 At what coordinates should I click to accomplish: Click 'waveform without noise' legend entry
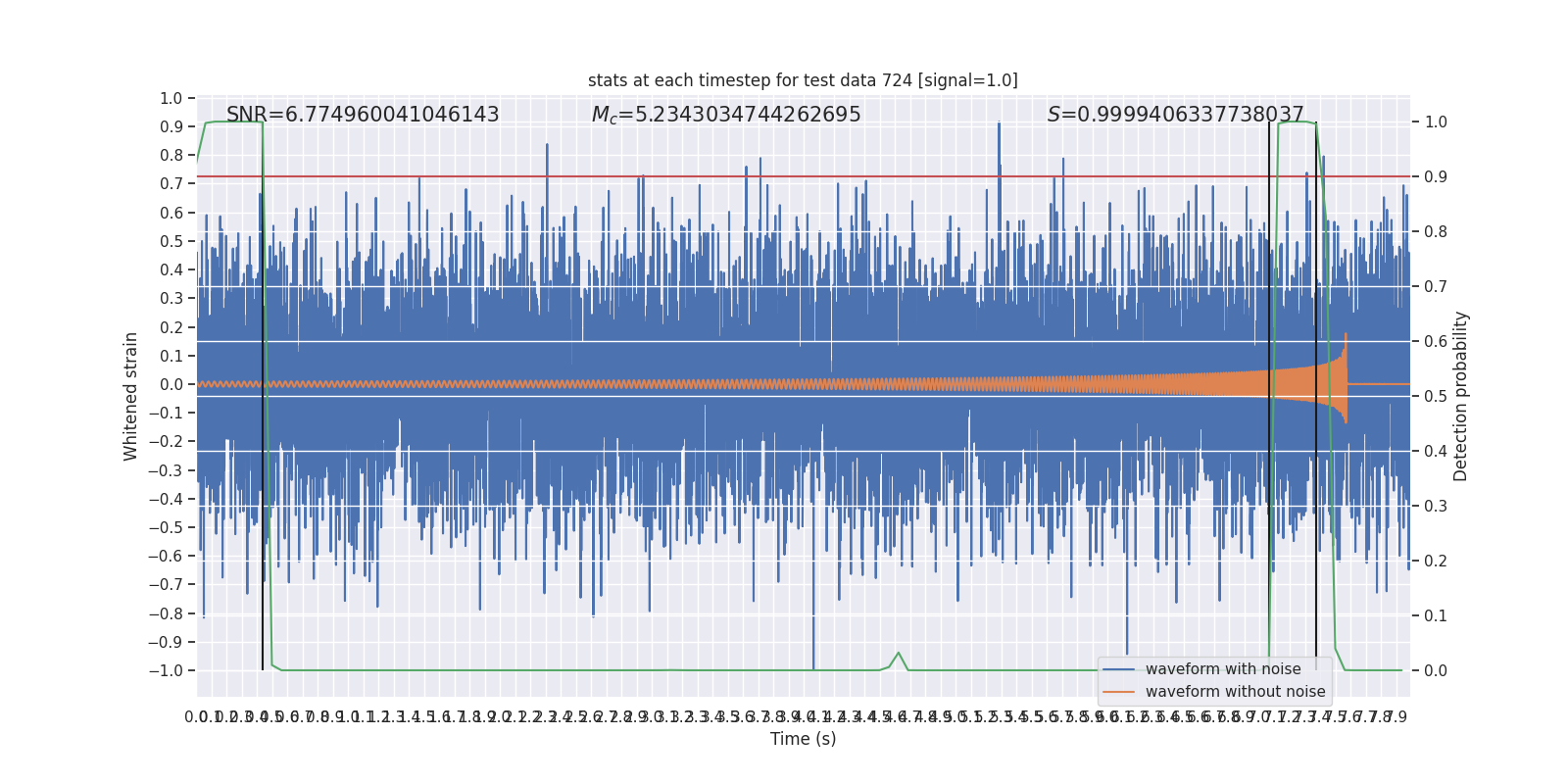[x=1235, y=692]
